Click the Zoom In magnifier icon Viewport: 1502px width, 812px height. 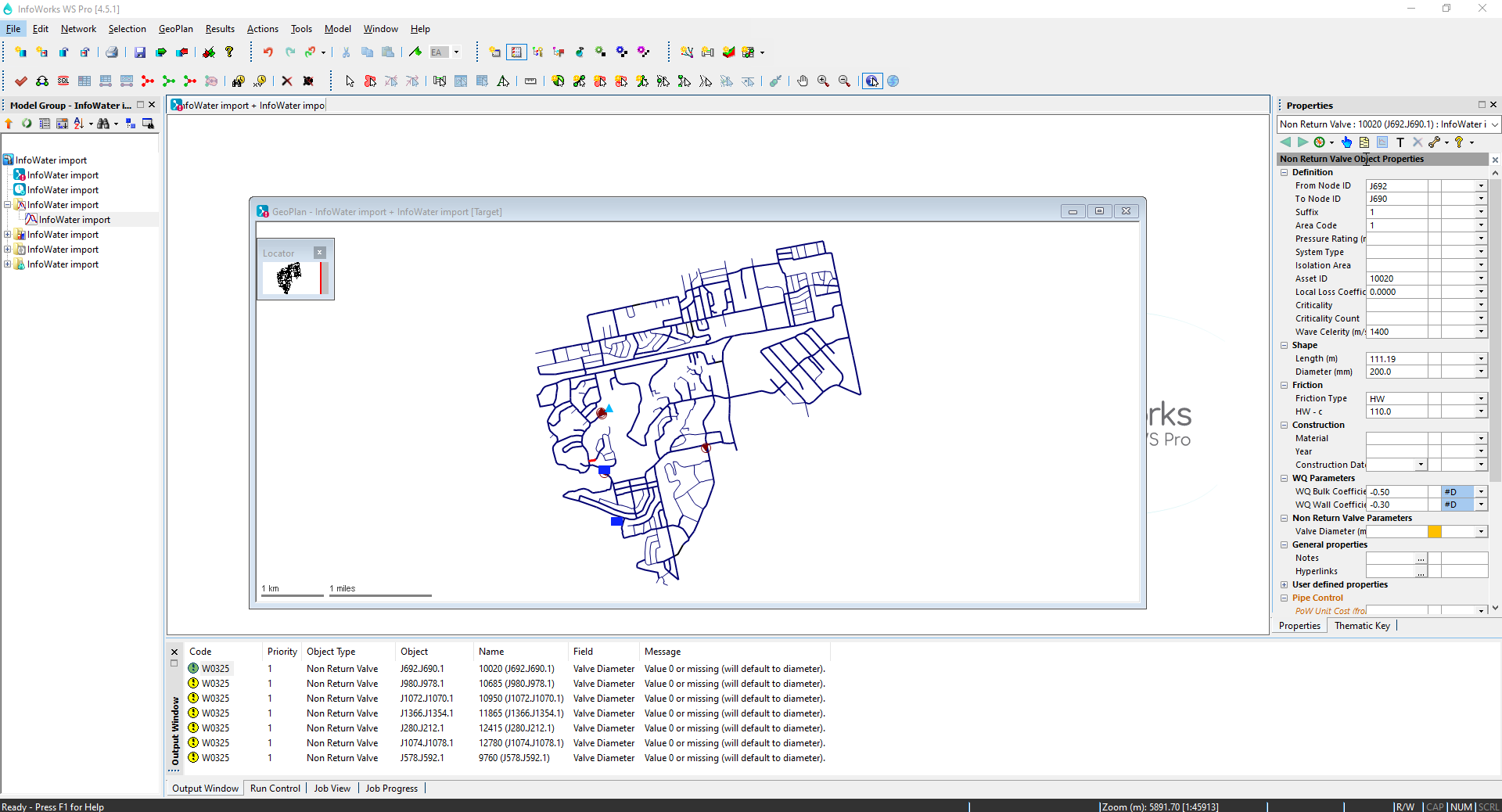(x=823, y=81)
